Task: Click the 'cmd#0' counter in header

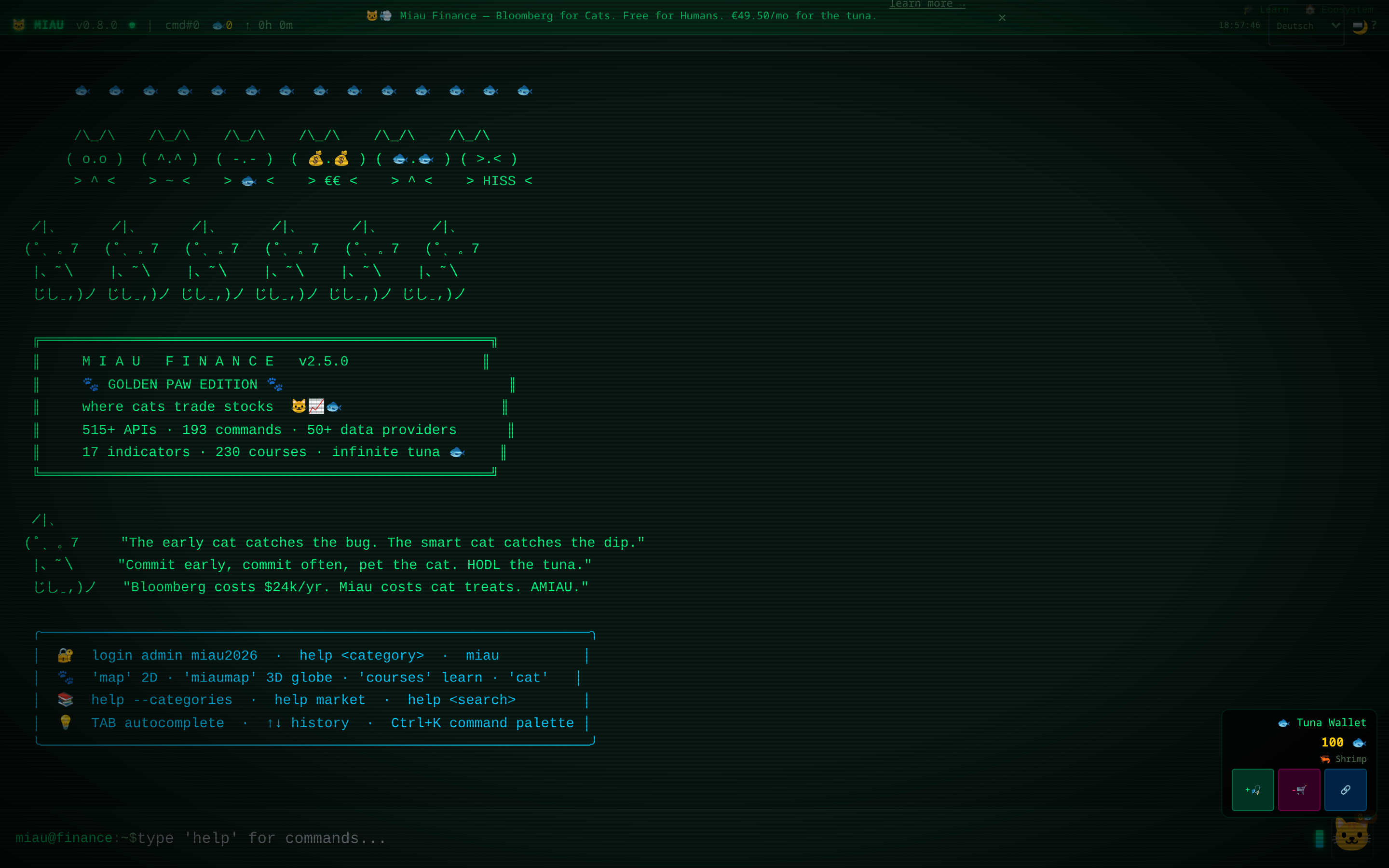Action: (182, 25)
